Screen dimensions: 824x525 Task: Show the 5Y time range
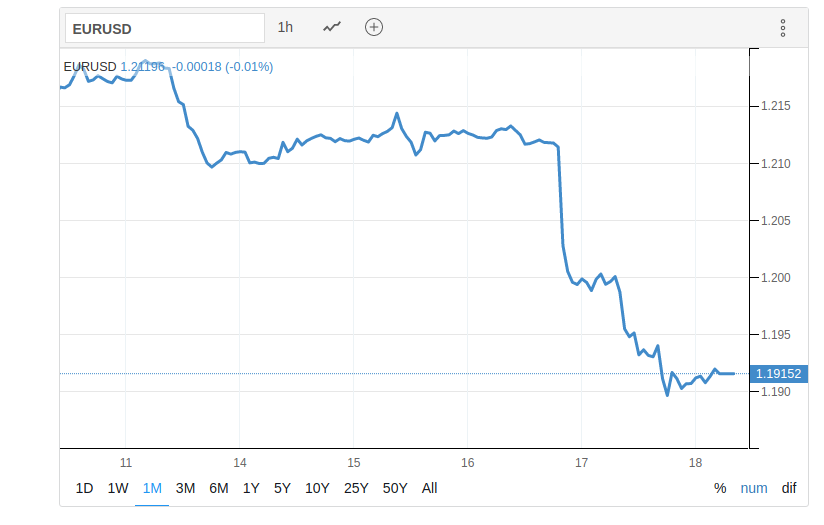click(282, 488)
